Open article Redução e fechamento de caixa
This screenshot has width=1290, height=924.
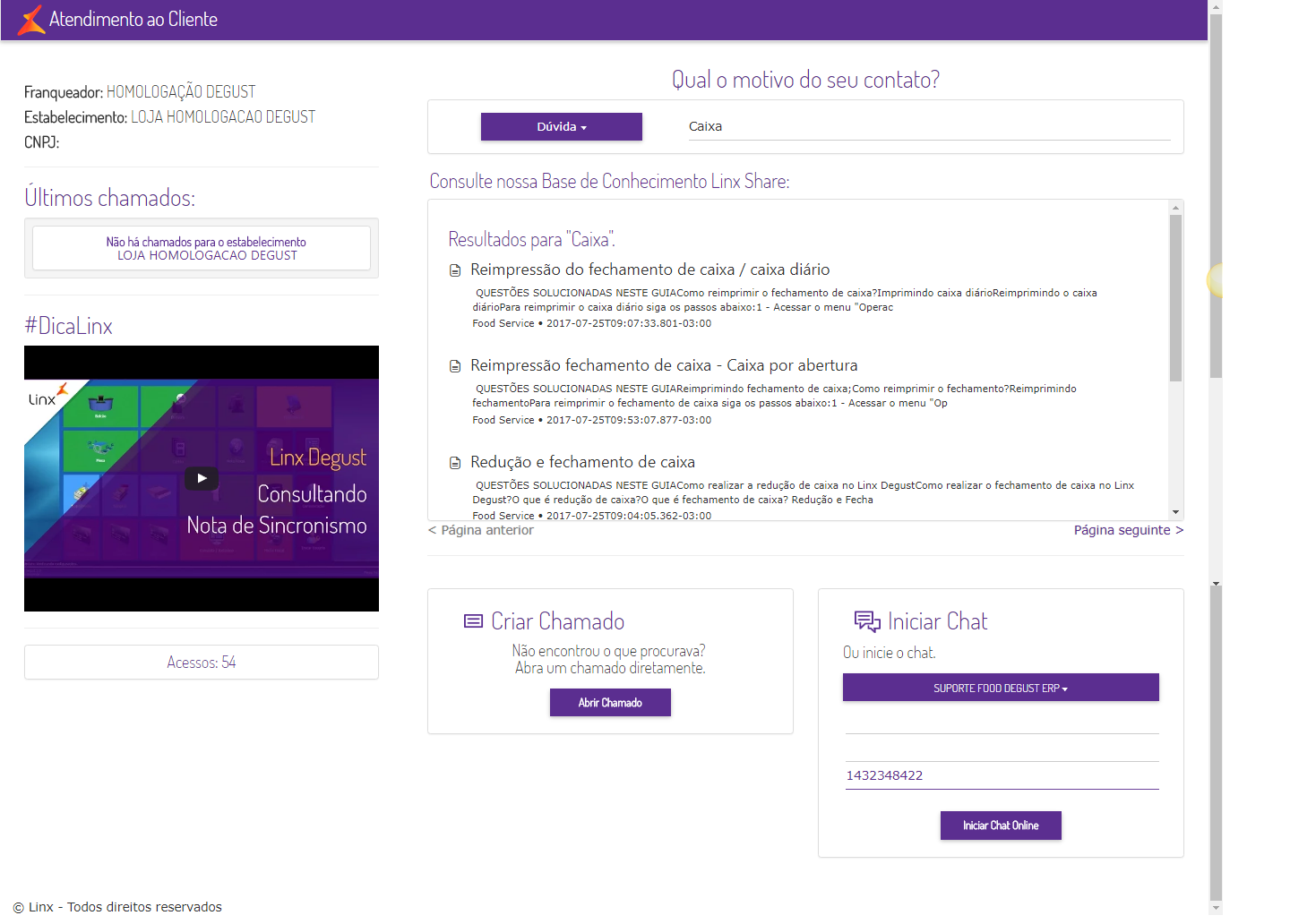(582, 462)
